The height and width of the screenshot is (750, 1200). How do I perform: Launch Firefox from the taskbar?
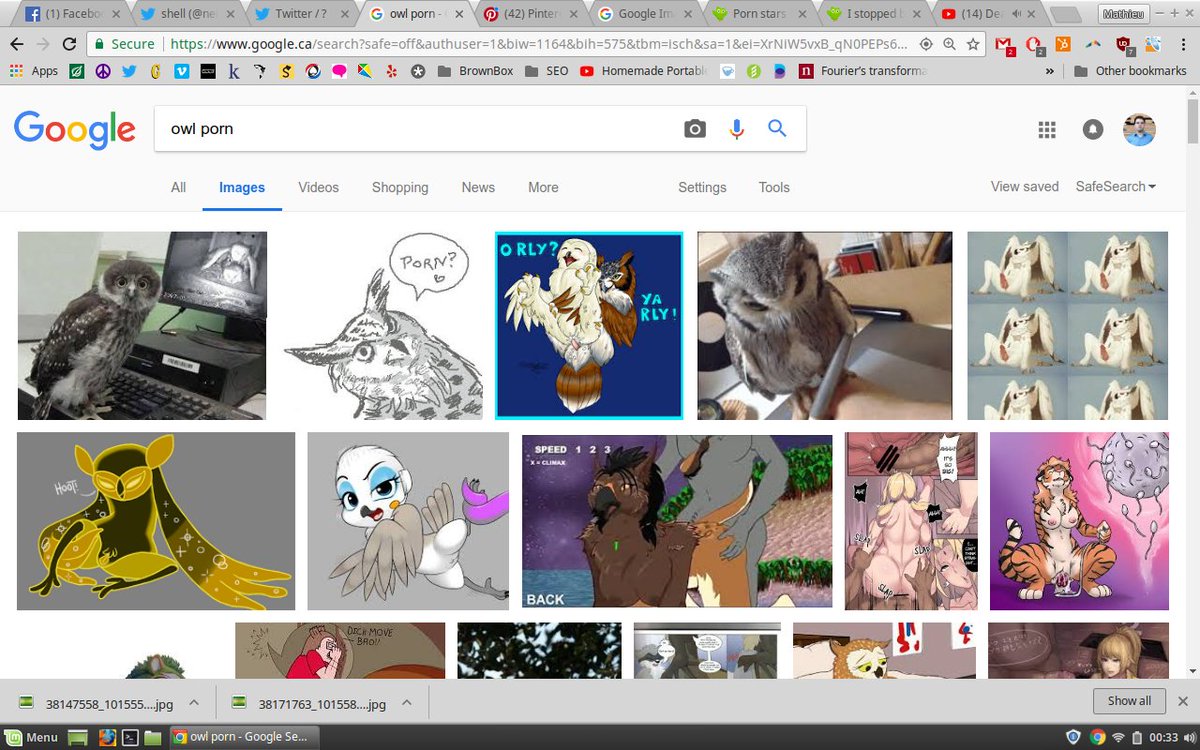click(x=105, y=737)
